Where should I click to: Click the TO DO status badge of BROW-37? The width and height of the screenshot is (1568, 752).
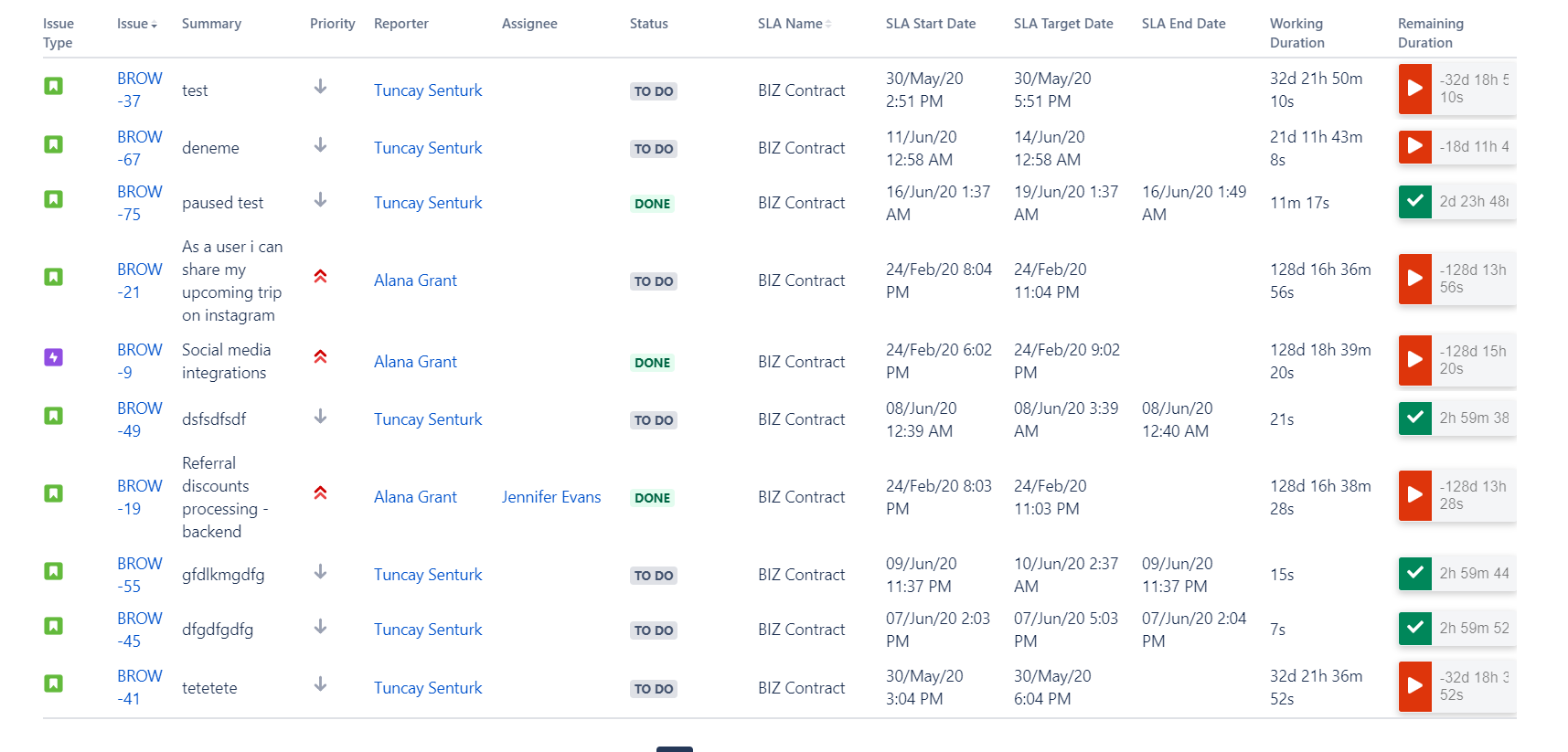tap(653, 90)
